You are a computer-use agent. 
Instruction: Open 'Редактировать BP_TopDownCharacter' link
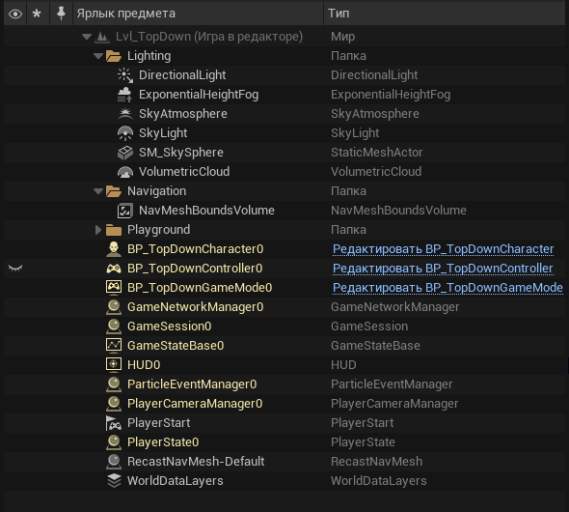[443, 249]
